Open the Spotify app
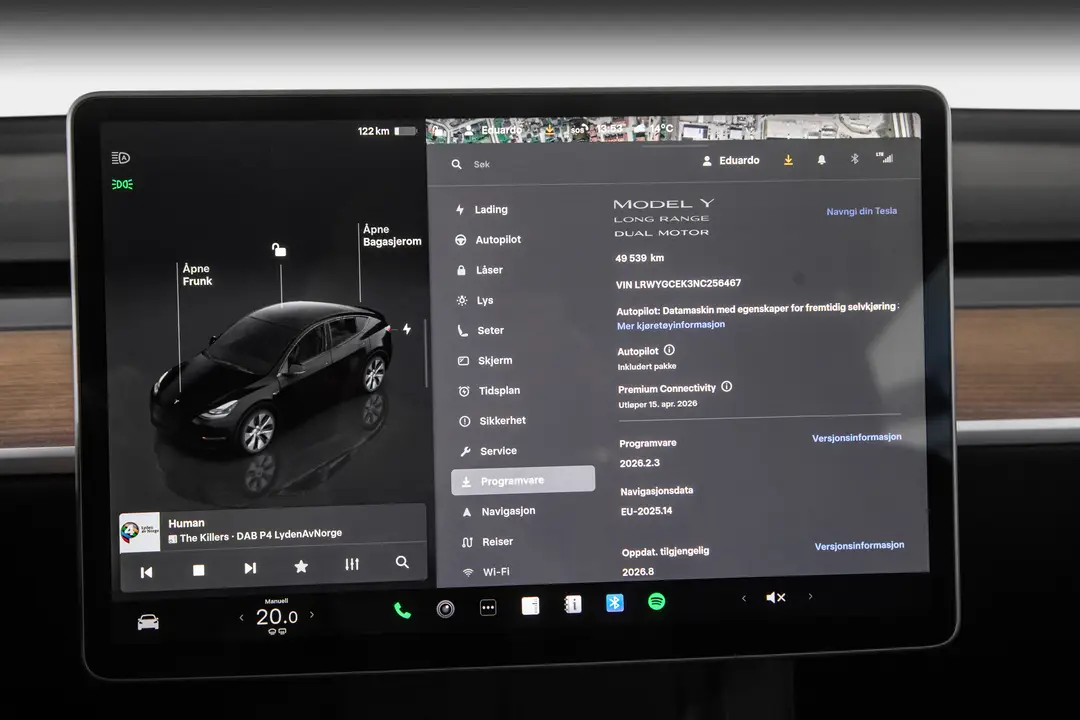The width and height of the screenshot is (1080, 720). point(657,601)
